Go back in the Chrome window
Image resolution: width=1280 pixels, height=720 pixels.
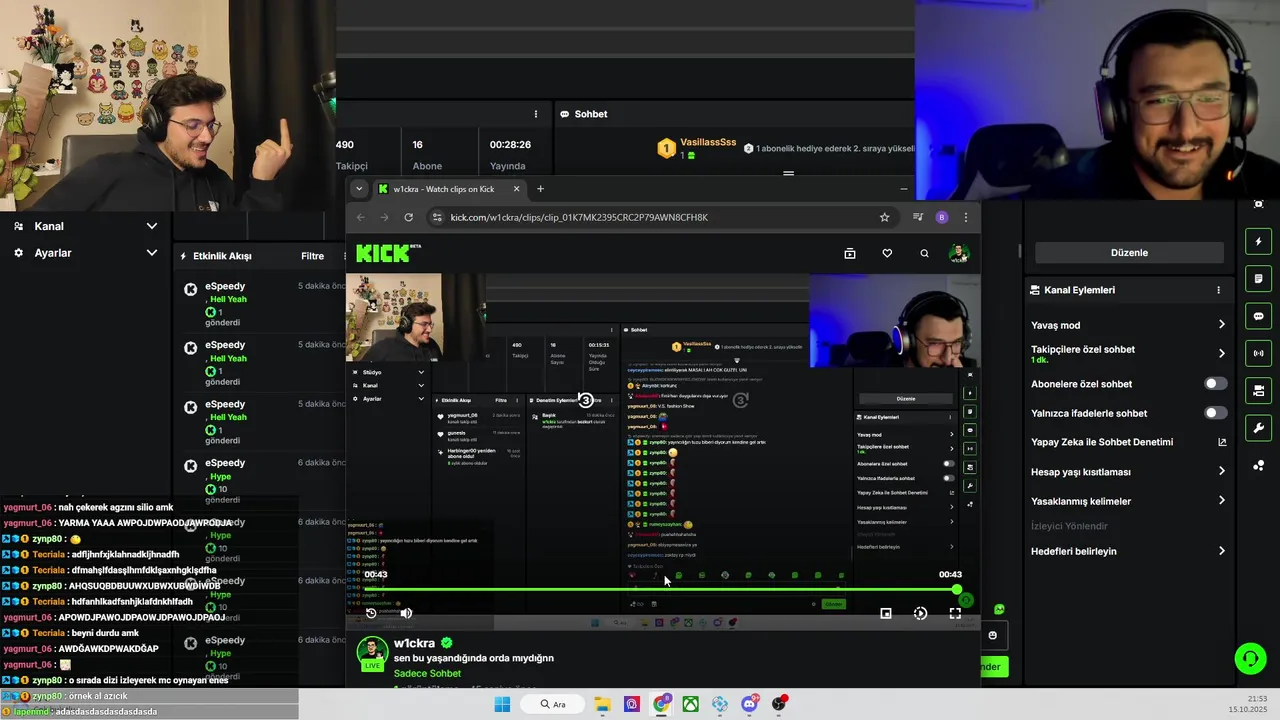361,217
